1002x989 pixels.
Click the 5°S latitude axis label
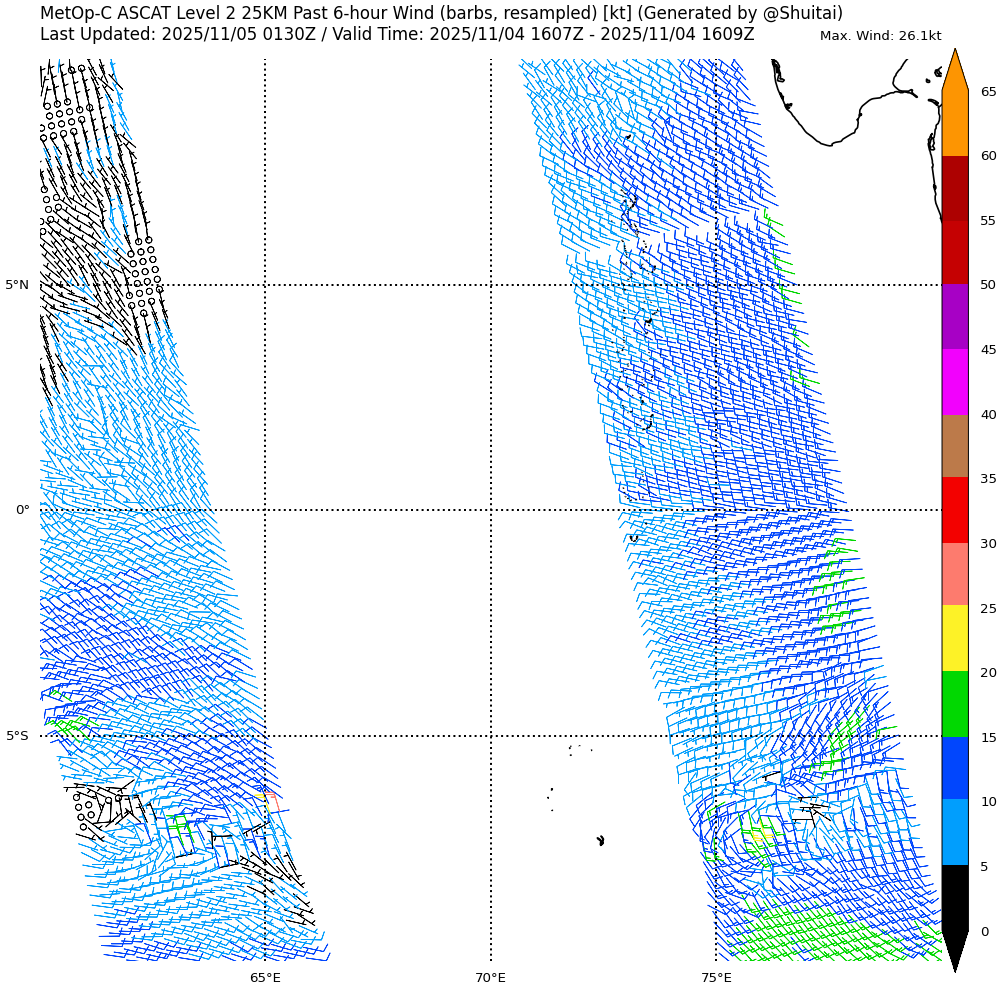pos(17,736)
